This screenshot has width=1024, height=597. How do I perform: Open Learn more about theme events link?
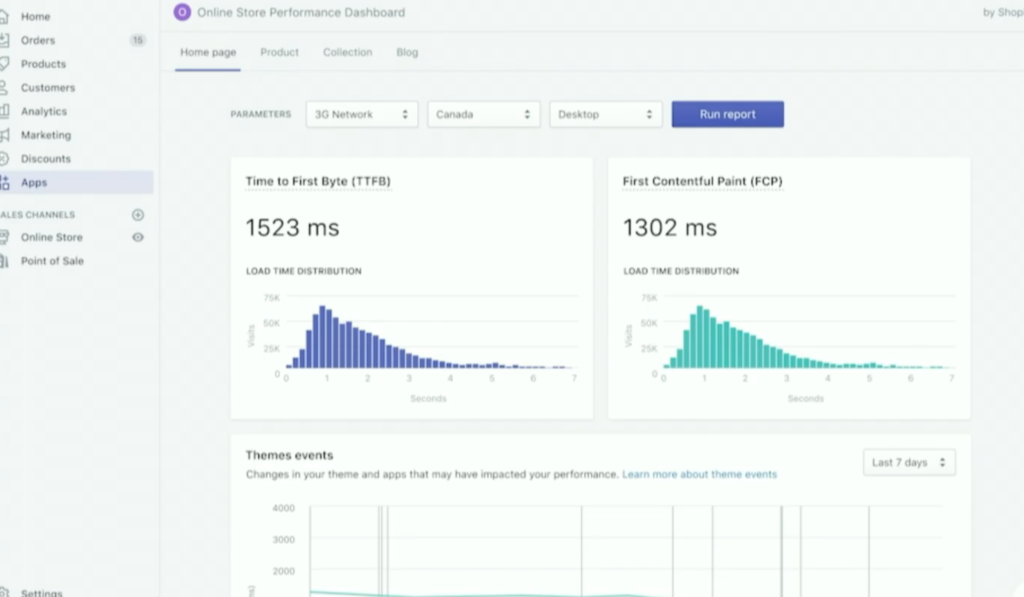[699, 474]
